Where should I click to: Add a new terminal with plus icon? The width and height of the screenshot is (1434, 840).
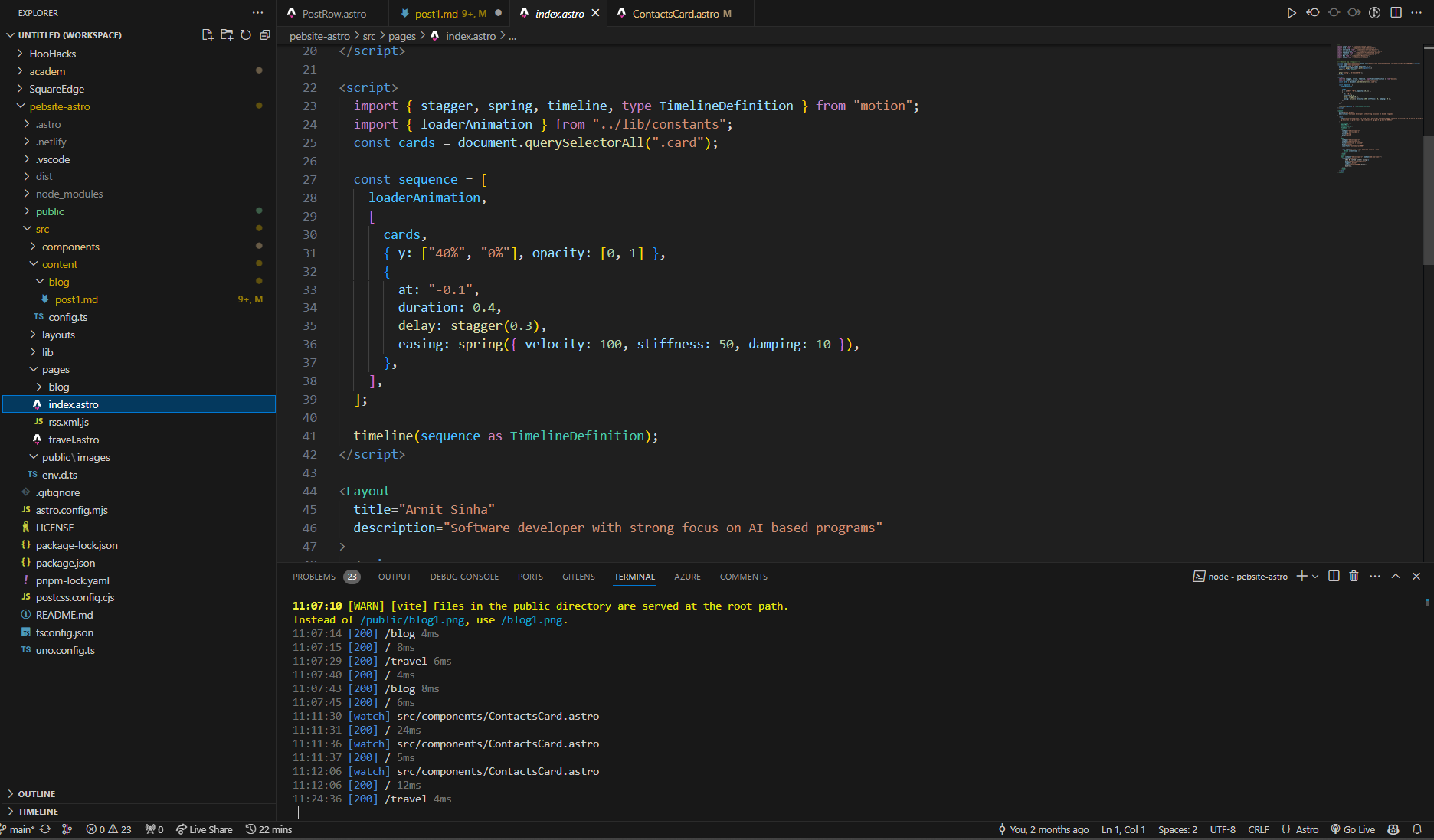tap(1301, 576)
